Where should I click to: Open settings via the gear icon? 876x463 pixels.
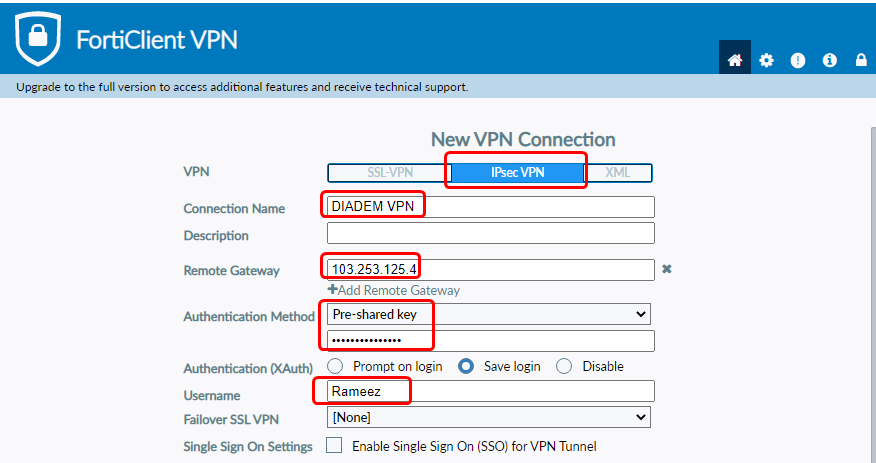coord(766,60)
